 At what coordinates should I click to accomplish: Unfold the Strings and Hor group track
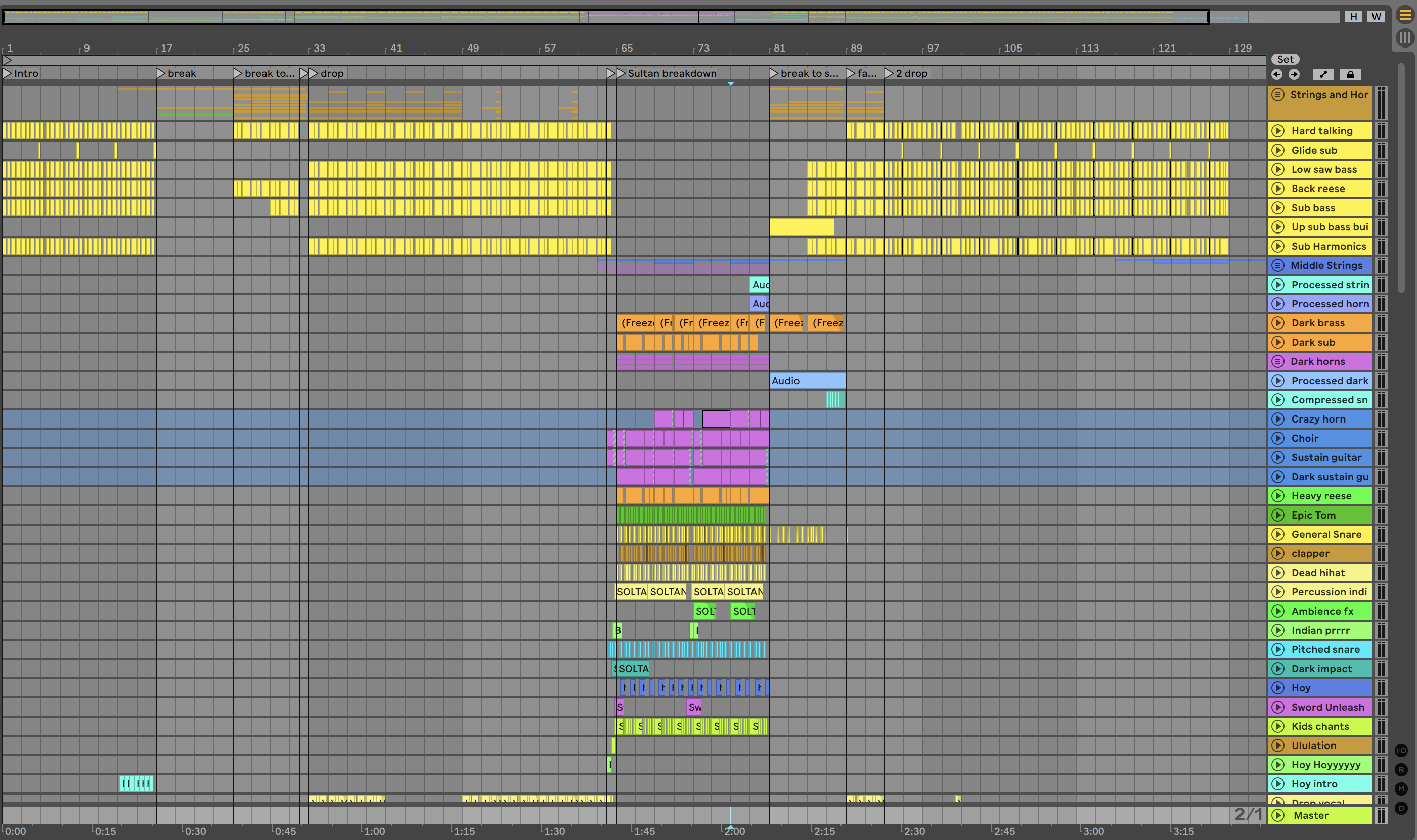click(1278, 95)
